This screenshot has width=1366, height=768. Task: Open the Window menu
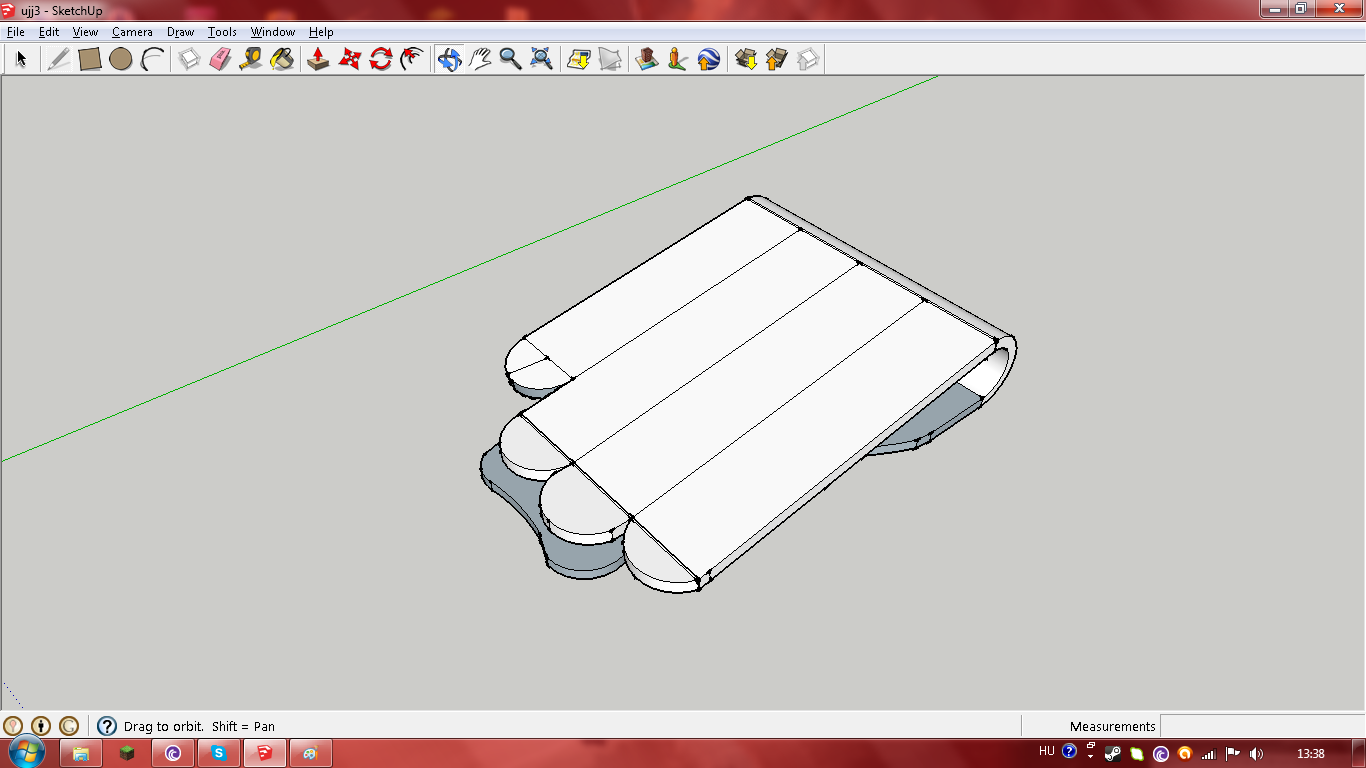pyautogui.click(x=273, y=32)
